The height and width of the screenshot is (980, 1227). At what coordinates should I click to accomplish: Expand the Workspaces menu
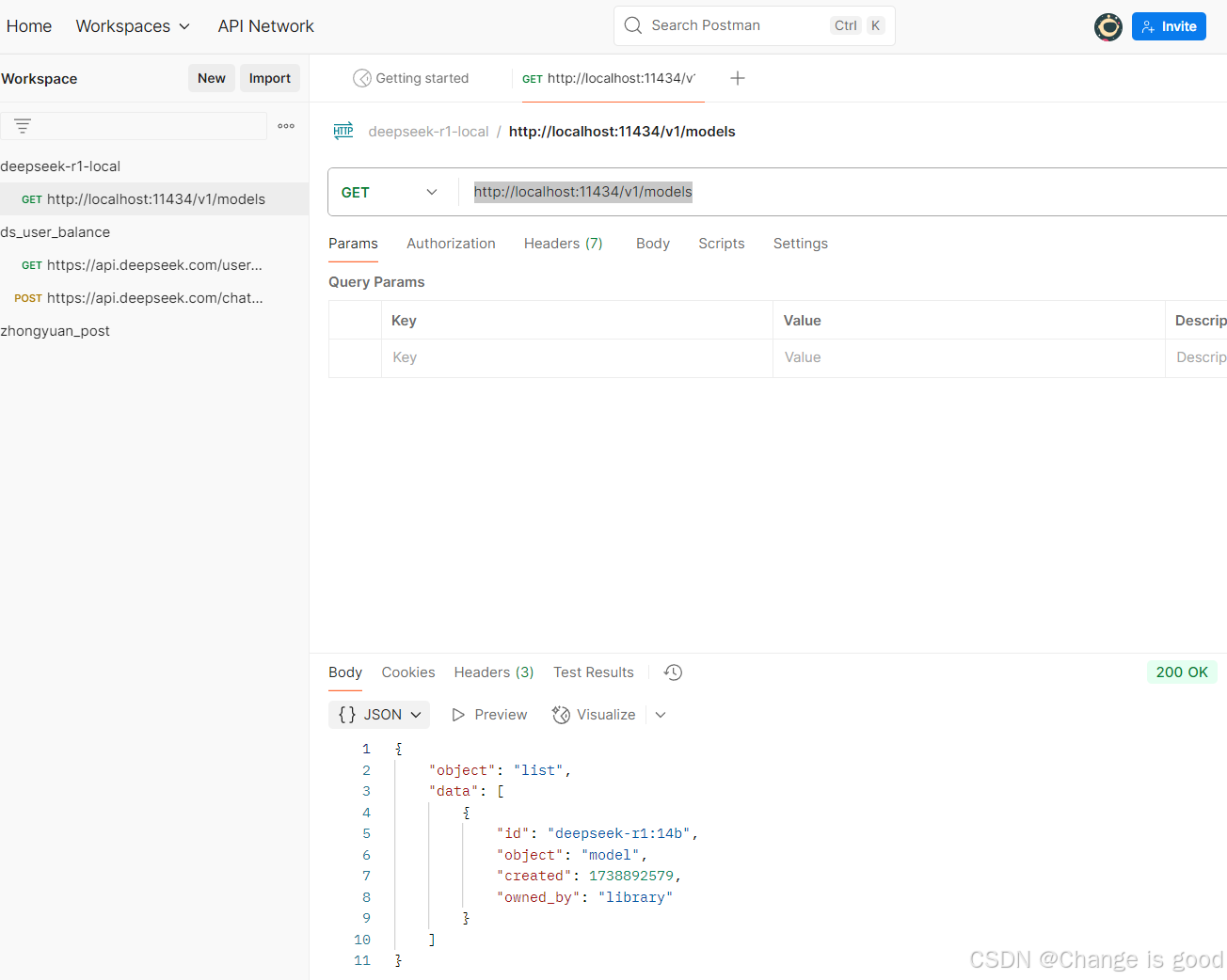[x=133, y=26]
